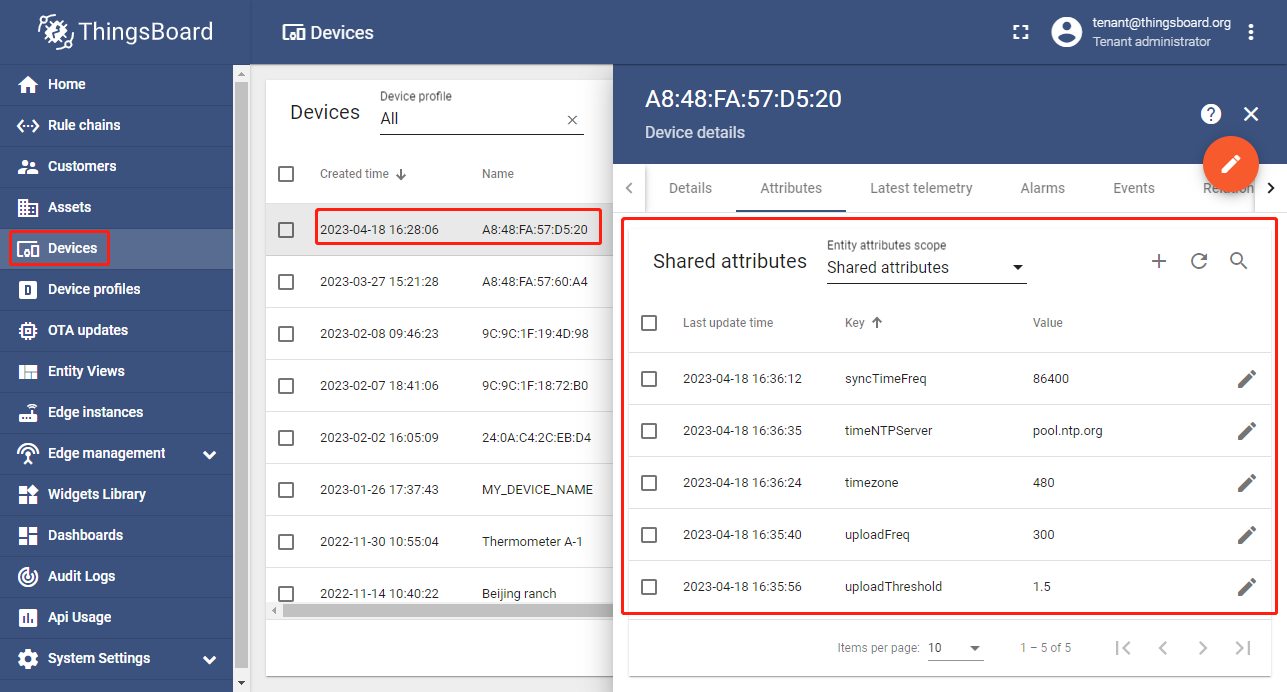Go to previous attributes page
This screenshot has width=1287, height=692.
[x=1163, y=648]
